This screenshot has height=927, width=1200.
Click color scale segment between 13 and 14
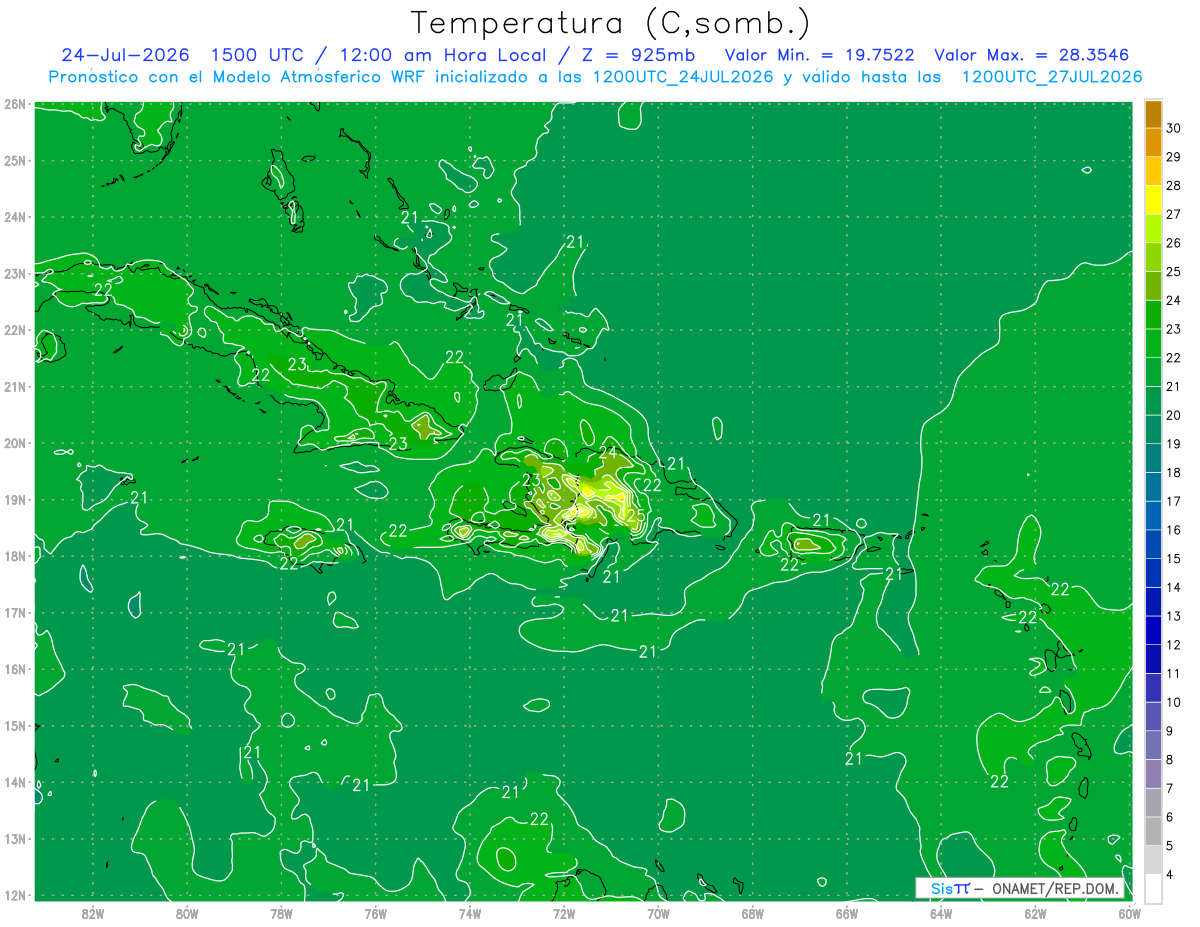(1153, 602)
